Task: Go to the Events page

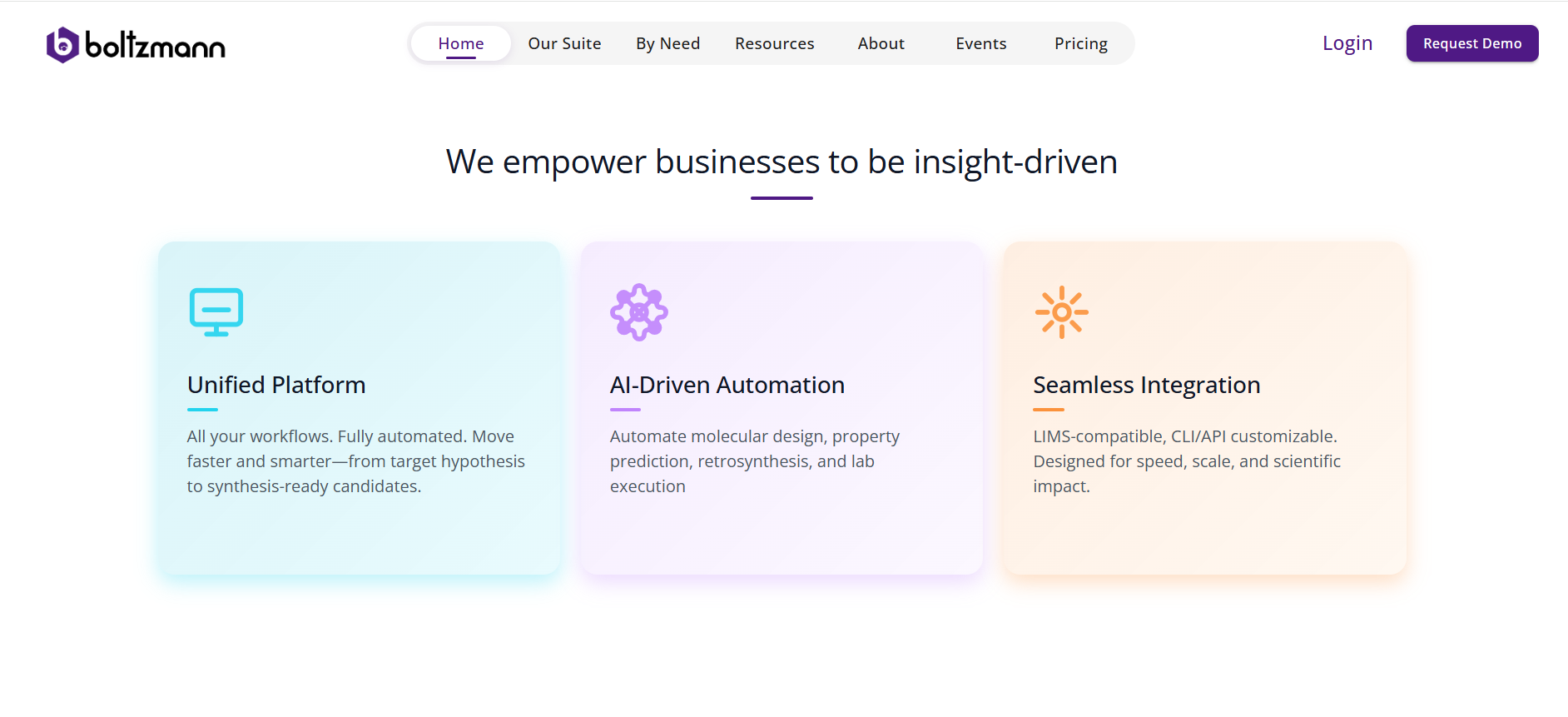Action: coord(981,43)
